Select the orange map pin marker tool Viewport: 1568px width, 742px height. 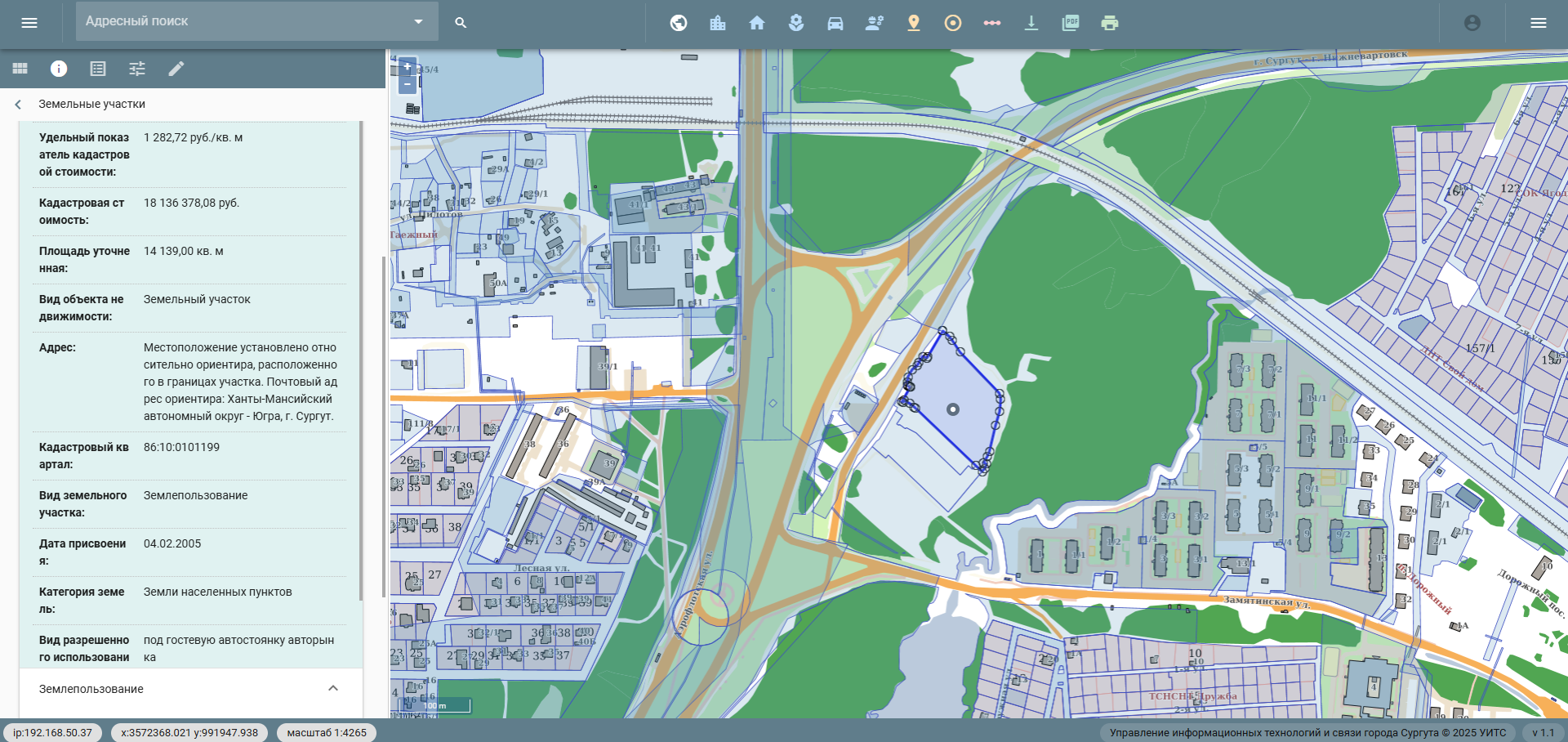[x=914, y=23]
